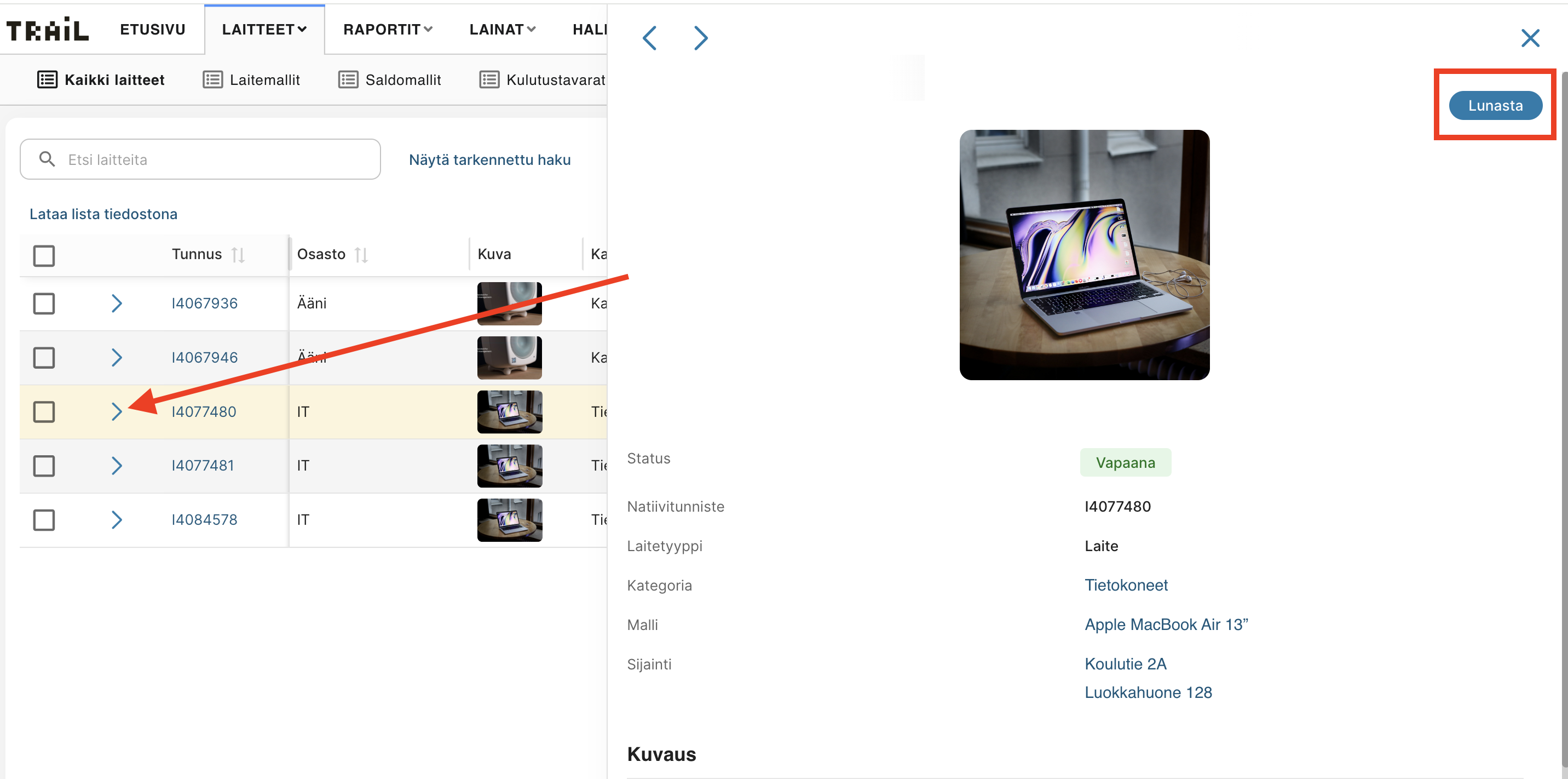Click the search magnifier icon
The height and width of the screenshot is (779, 1568).
[x=47, y=159]
